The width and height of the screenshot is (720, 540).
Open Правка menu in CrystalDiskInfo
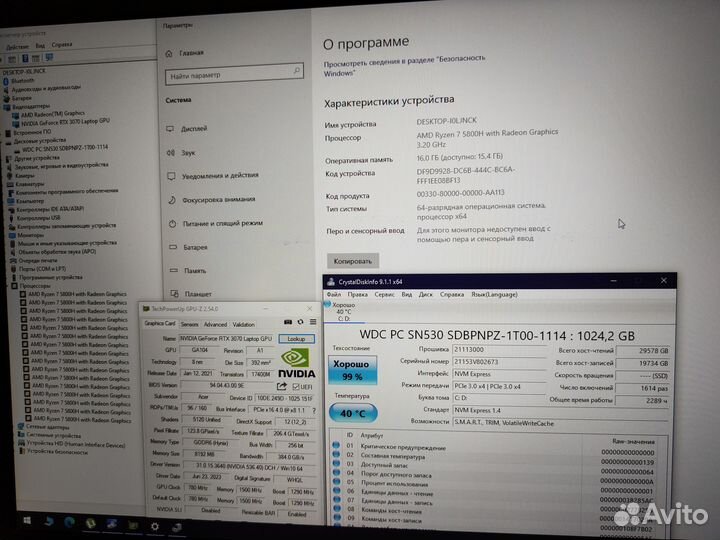[357, 294]
